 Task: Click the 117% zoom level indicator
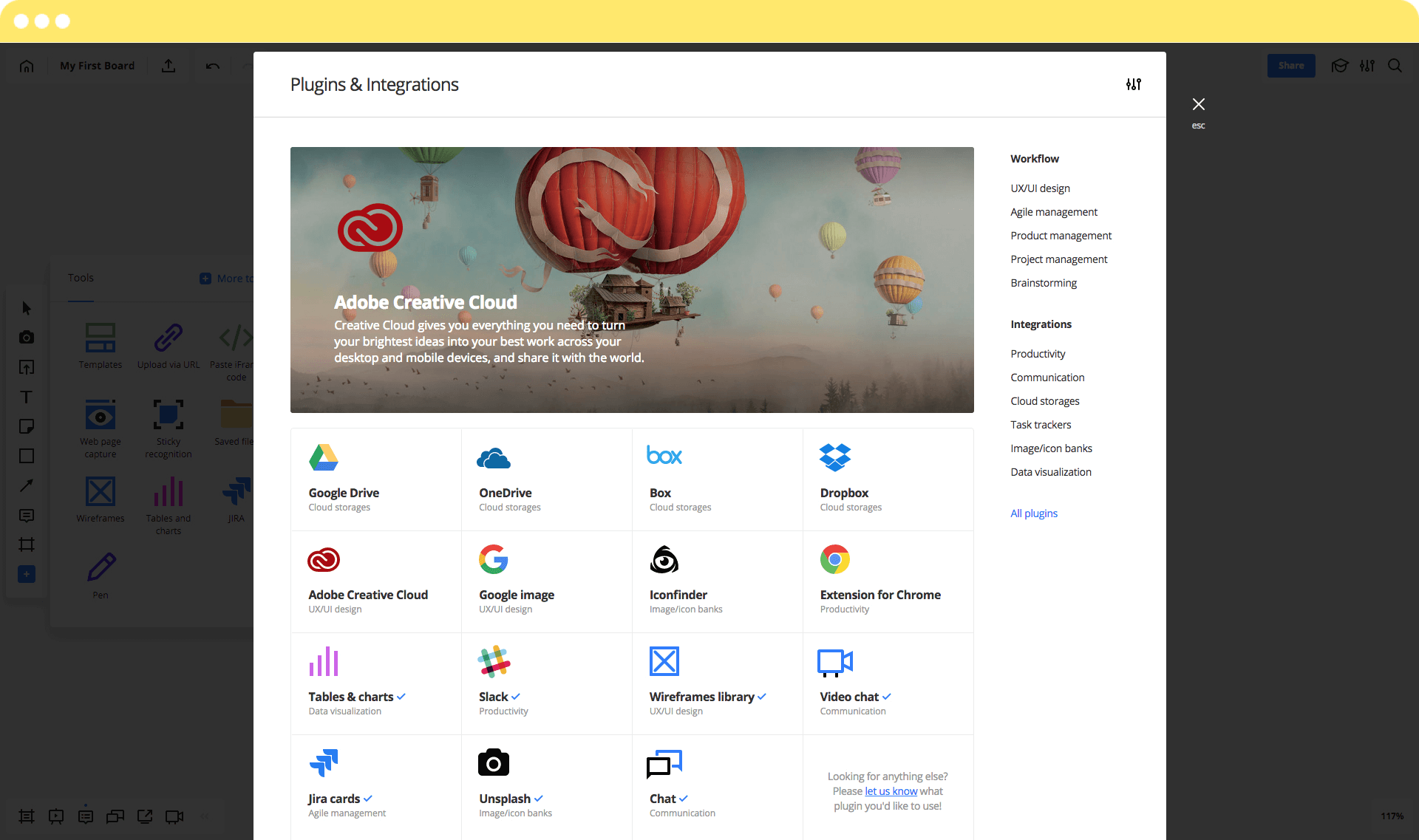(1392, 816)
